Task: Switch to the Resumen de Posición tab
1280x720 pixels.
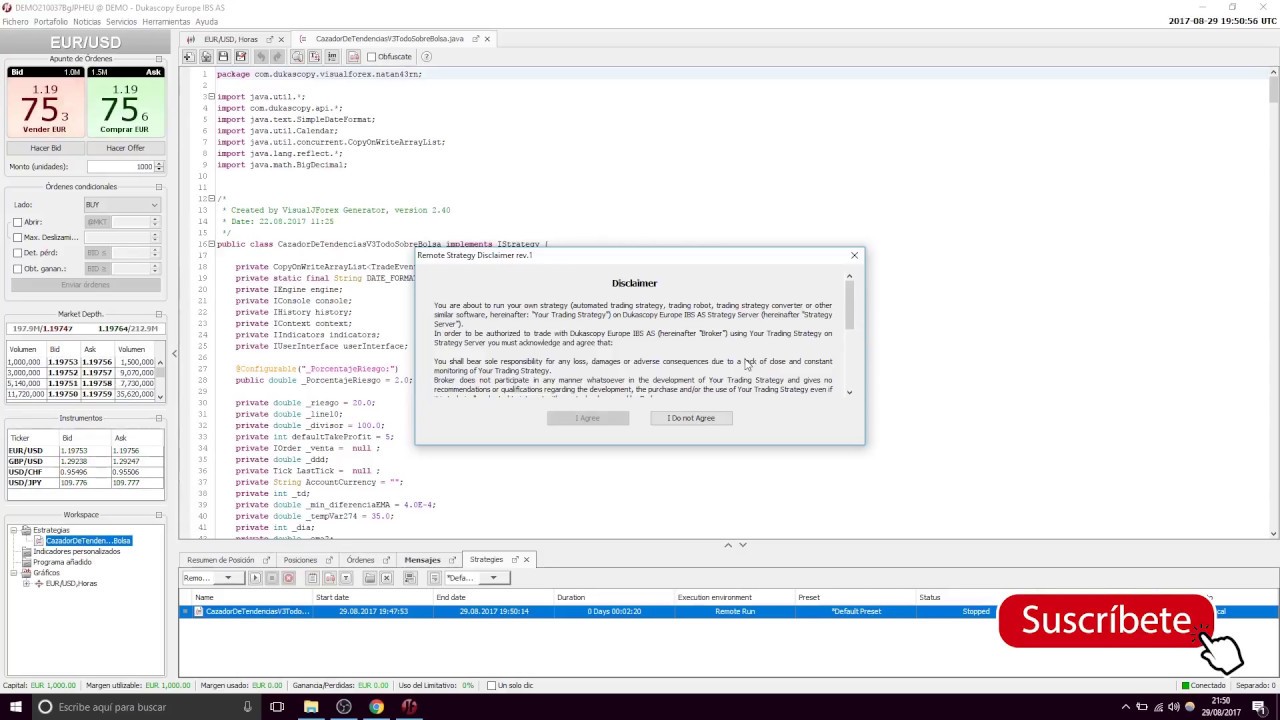Action: (220, 560)
